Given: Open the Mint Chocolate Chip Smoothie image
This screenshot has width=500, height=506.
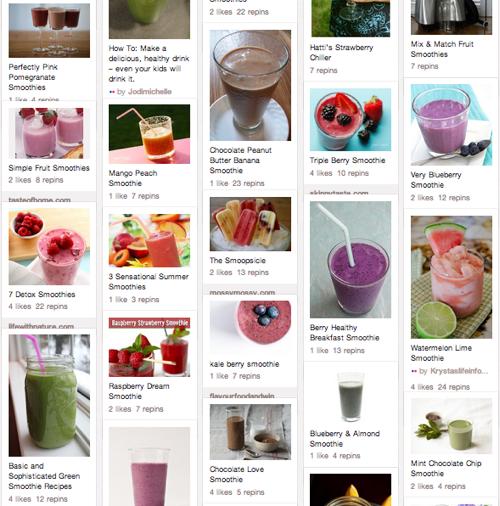Looking at the screenshot, I should pos(451,426).
